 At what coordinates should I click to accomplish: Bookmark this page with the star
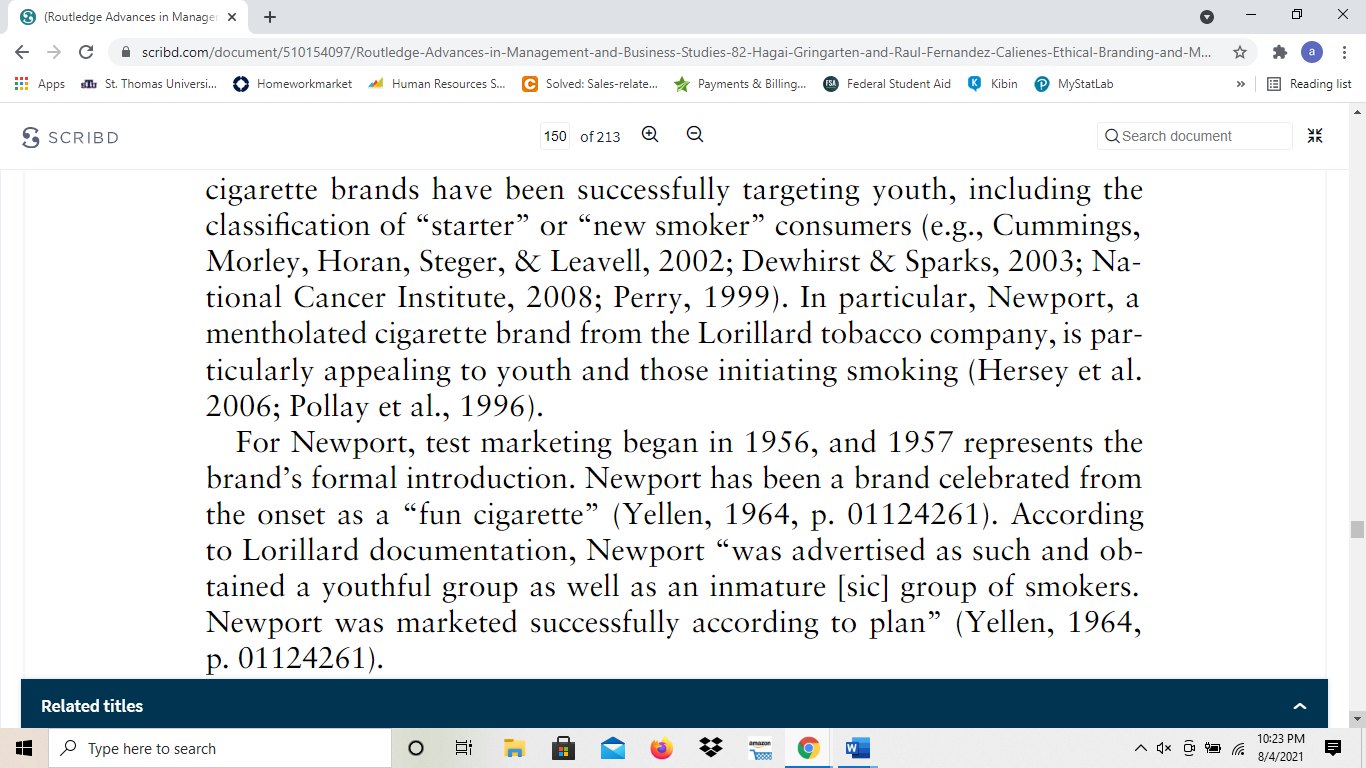coord(1240,52)
